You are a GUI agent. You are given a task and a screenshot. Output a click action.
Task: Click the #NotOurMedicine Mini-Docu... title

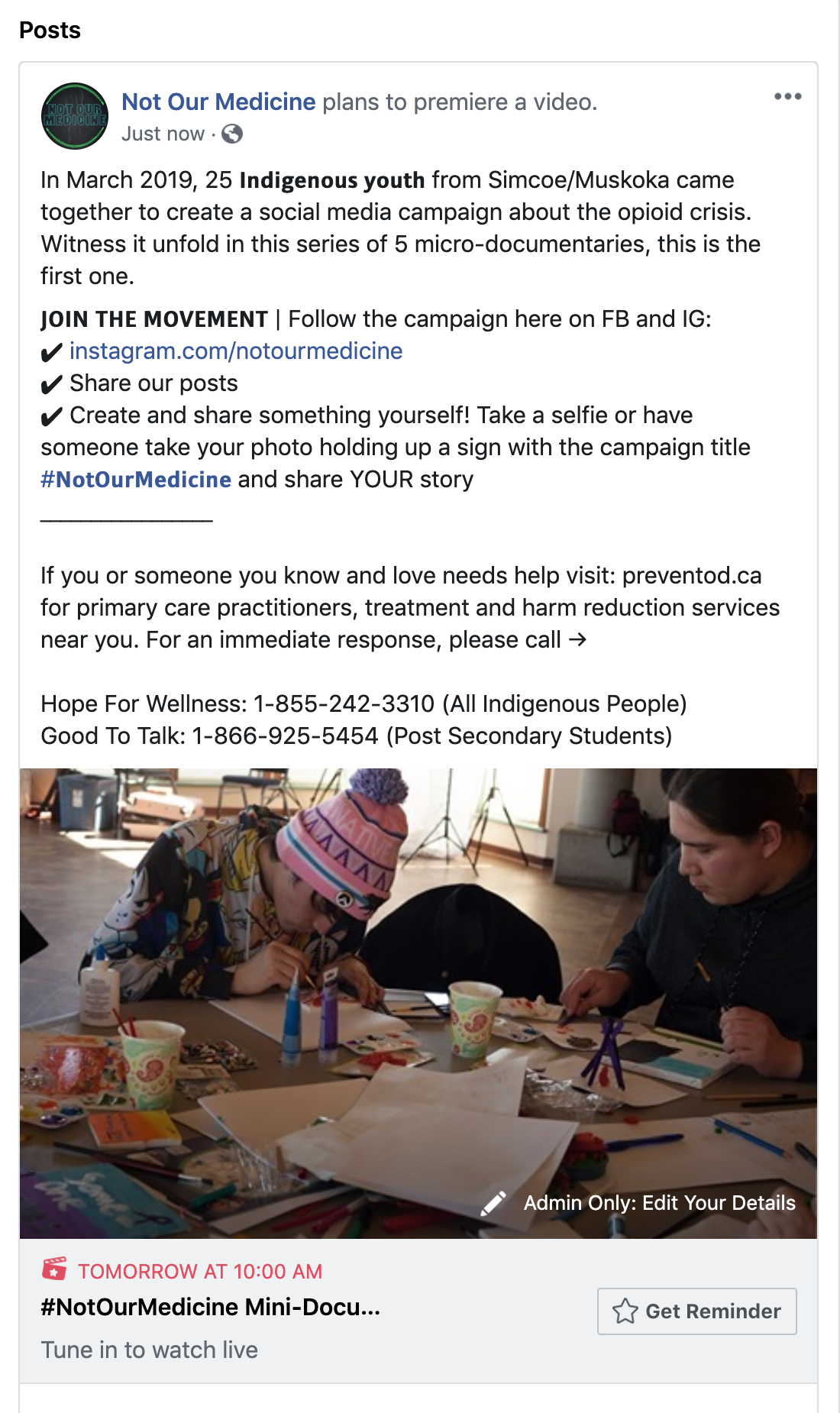[x=211, y=1307]
